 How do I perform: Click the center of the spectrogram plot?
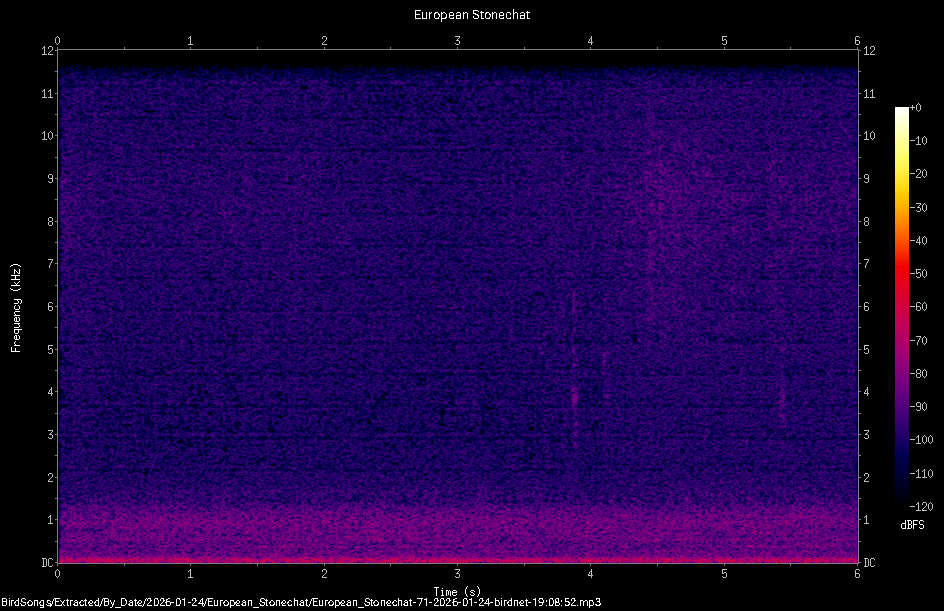click(x=457, y=306)
